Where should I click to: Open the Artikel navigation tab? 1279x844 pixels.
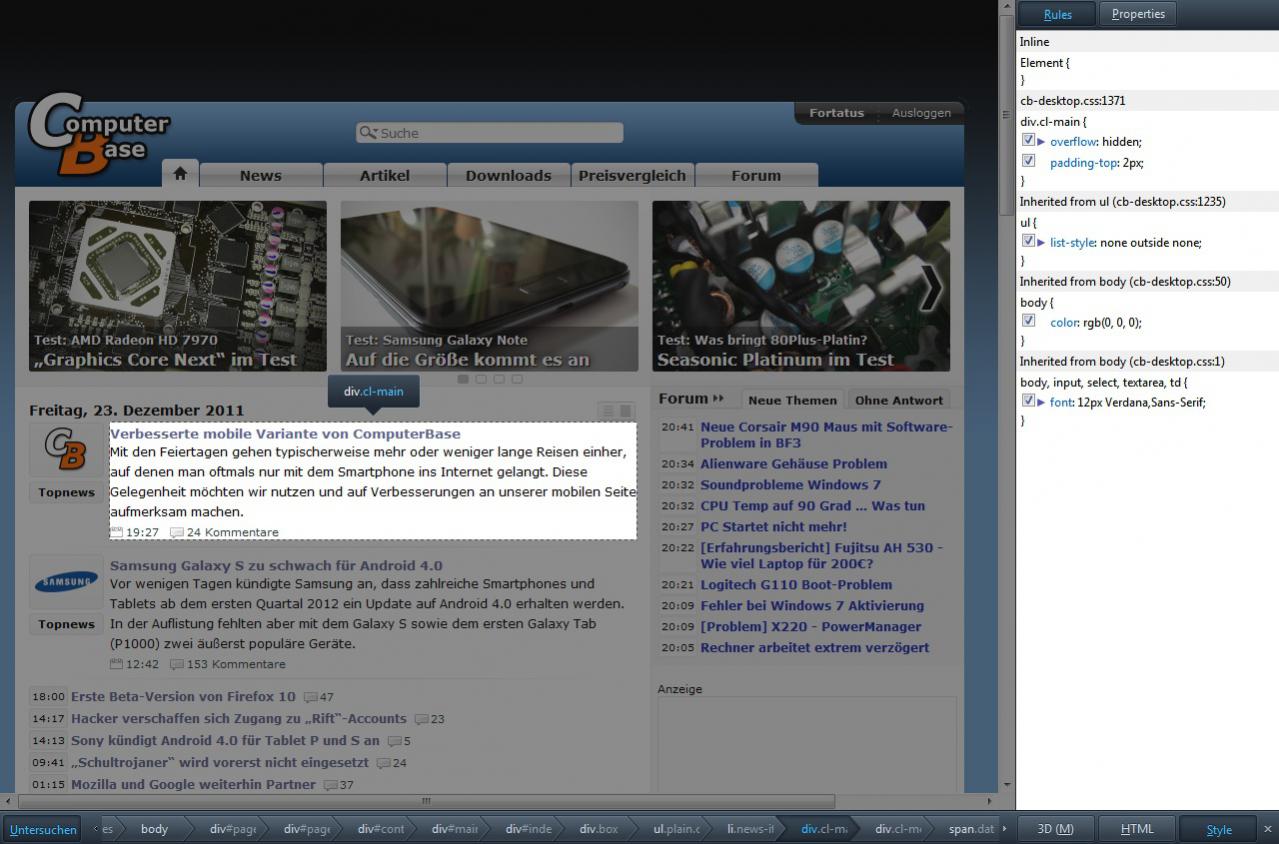(x=385, y=175)
